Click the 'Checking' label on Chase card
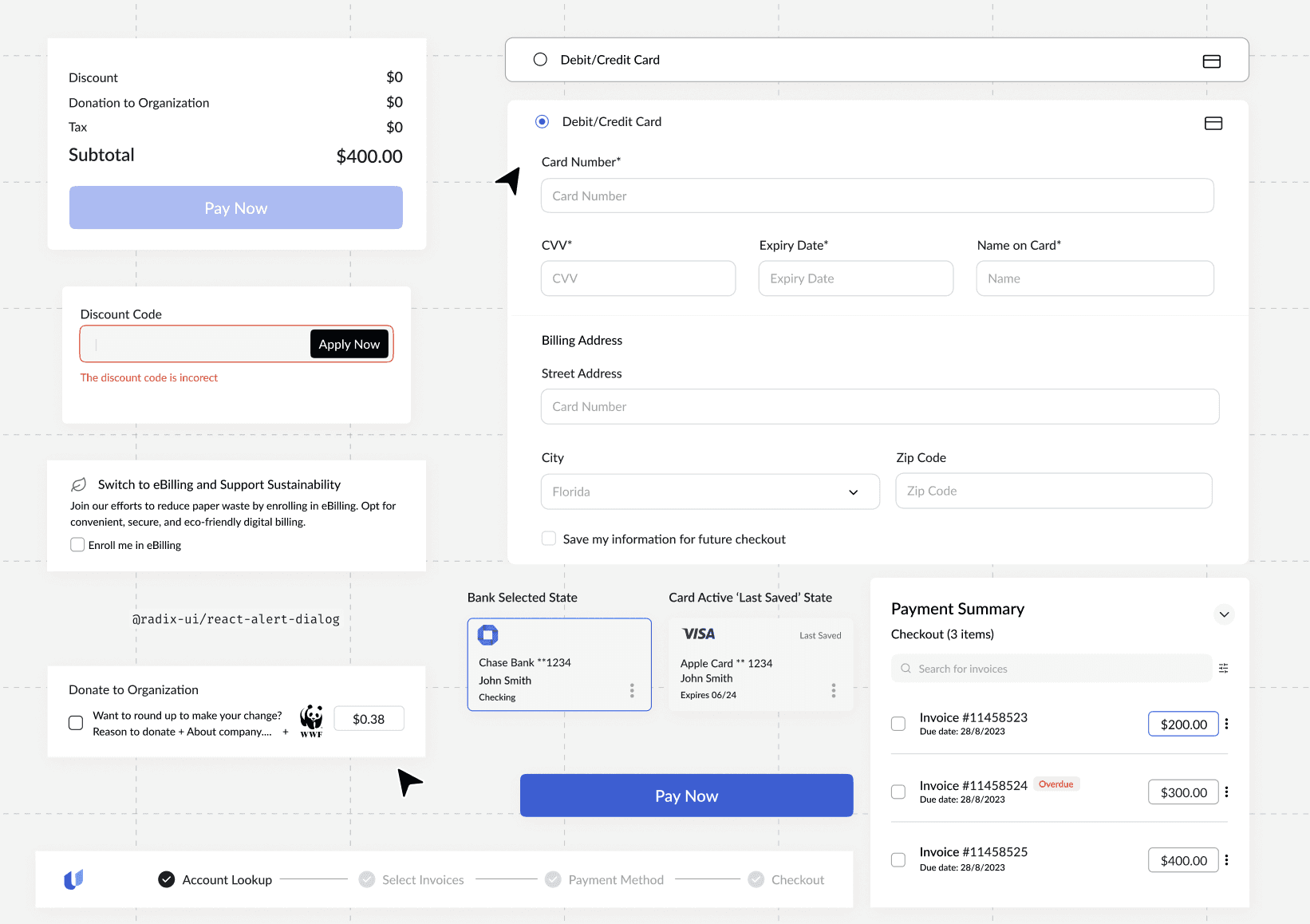 497,697
